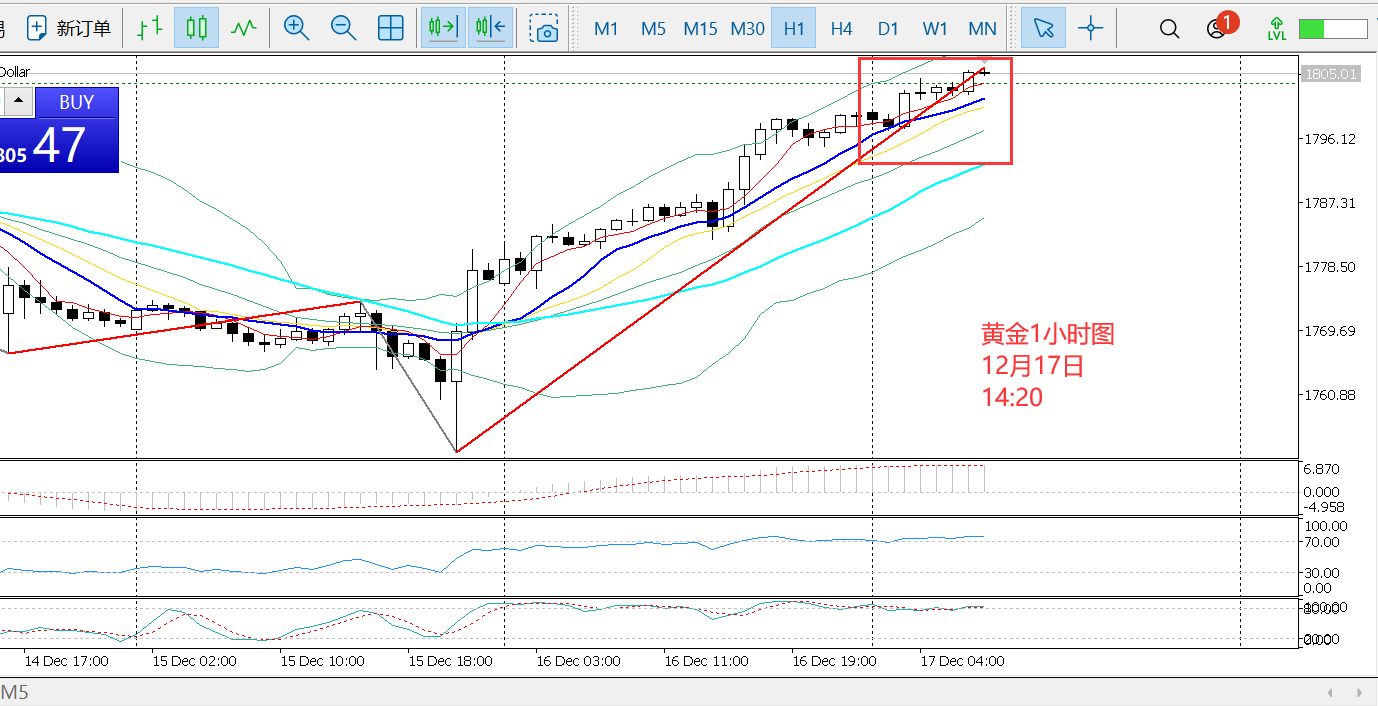Take a chart screenshot with camera icon
Image resolution: width=1378 pixels, height=706 pixels.
pyautogui.click(x=545, y=28)
